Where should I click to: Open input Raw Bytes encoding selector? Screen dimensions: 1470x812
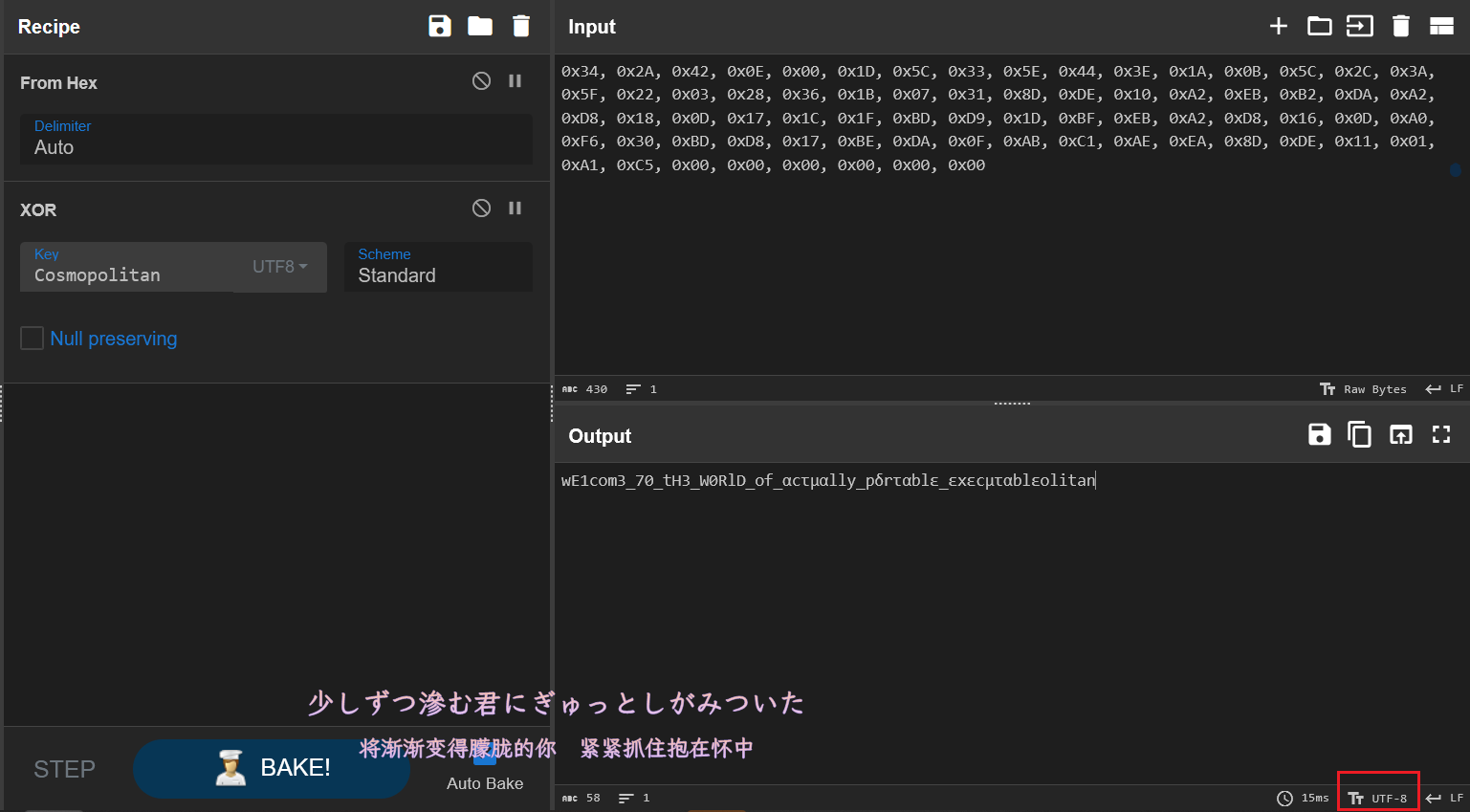pos(1363,389)
